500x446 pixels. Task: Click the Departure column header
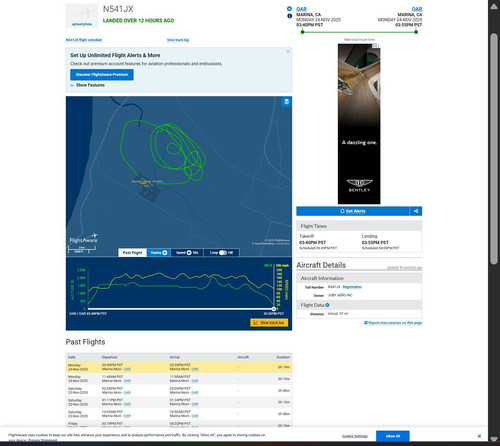click(x=110, y=357)
